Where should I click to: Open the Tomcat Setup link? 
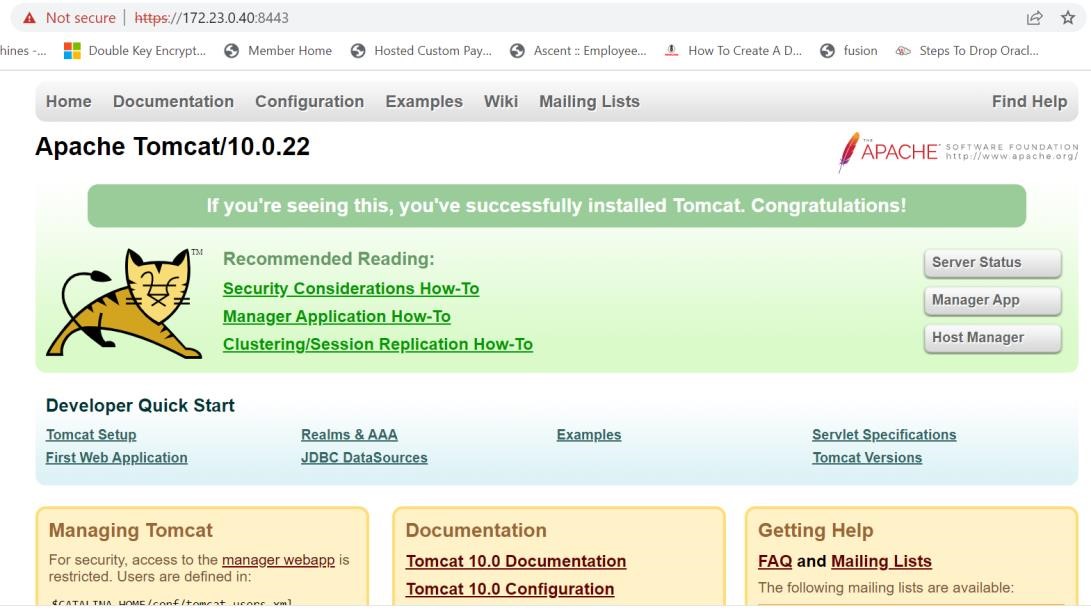click(x=91, y=435)
